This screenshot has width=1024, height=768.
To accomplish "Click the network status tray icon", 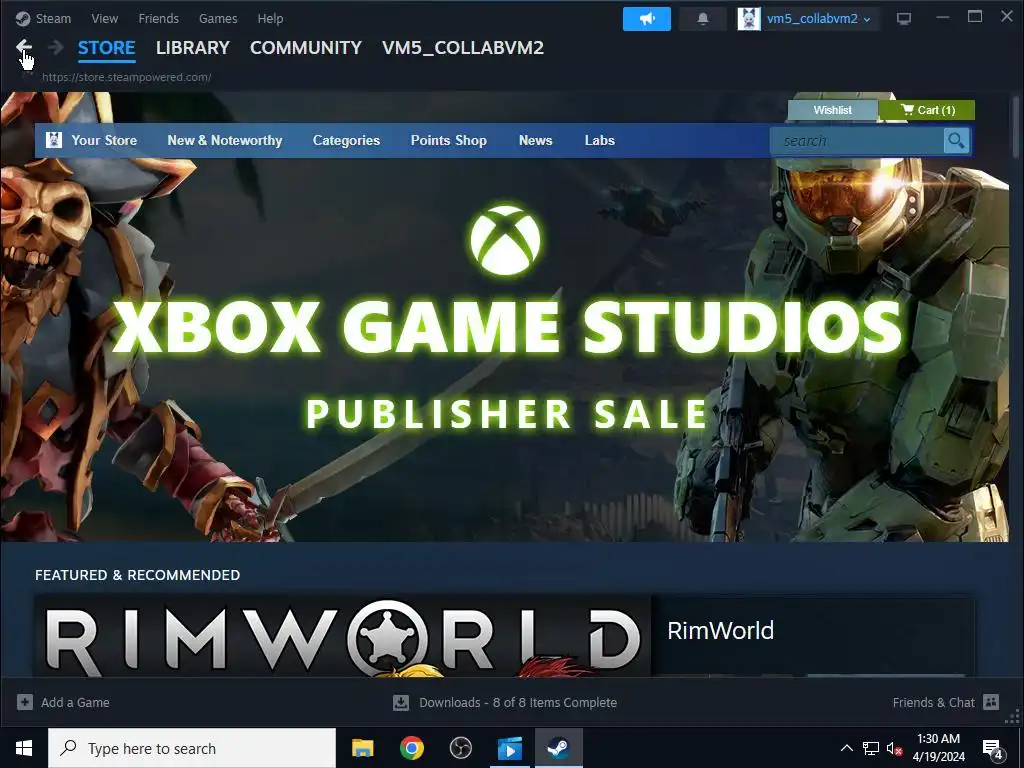I will pos(871,748).
